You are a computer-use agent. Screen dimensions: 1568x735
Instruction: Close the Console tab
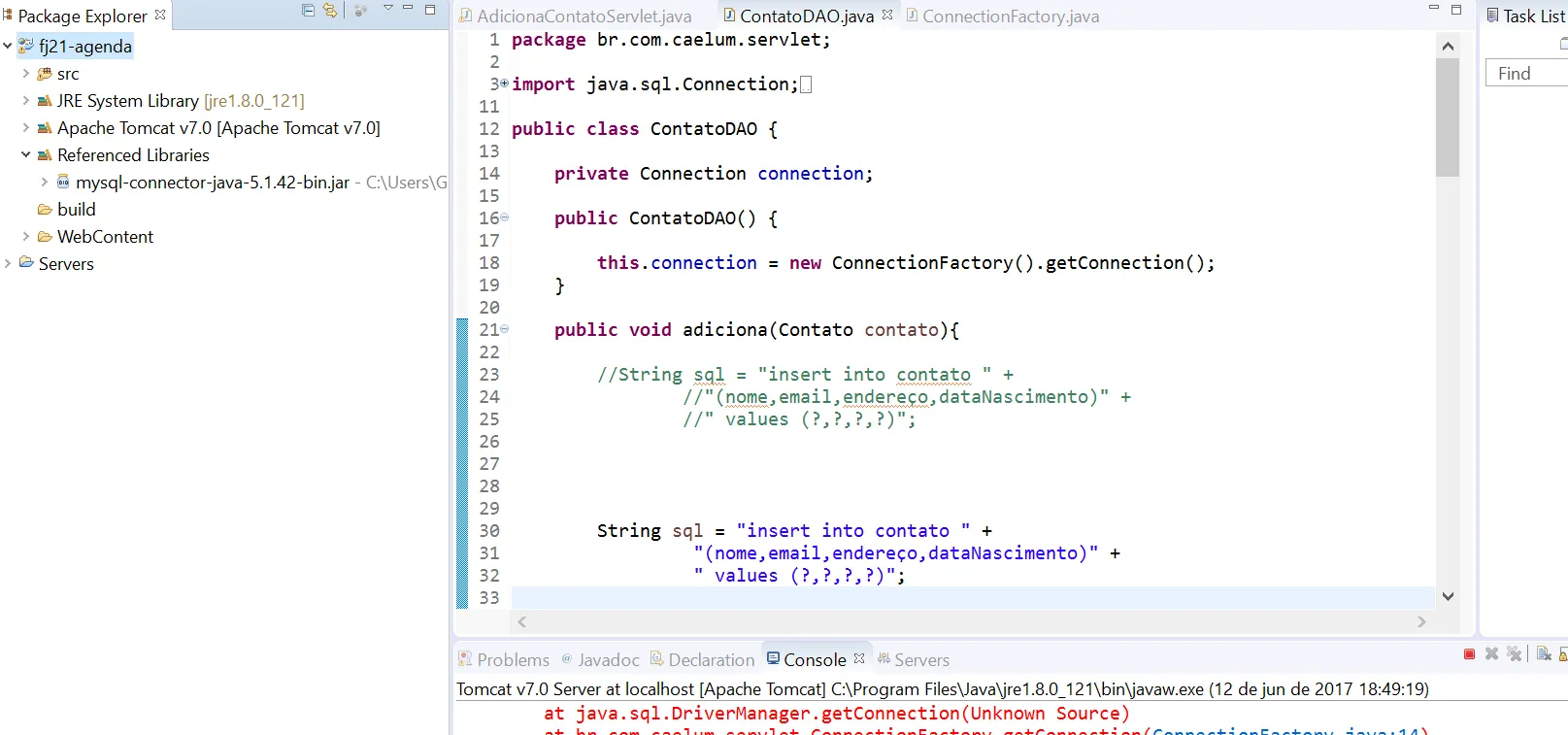point(859,658)
